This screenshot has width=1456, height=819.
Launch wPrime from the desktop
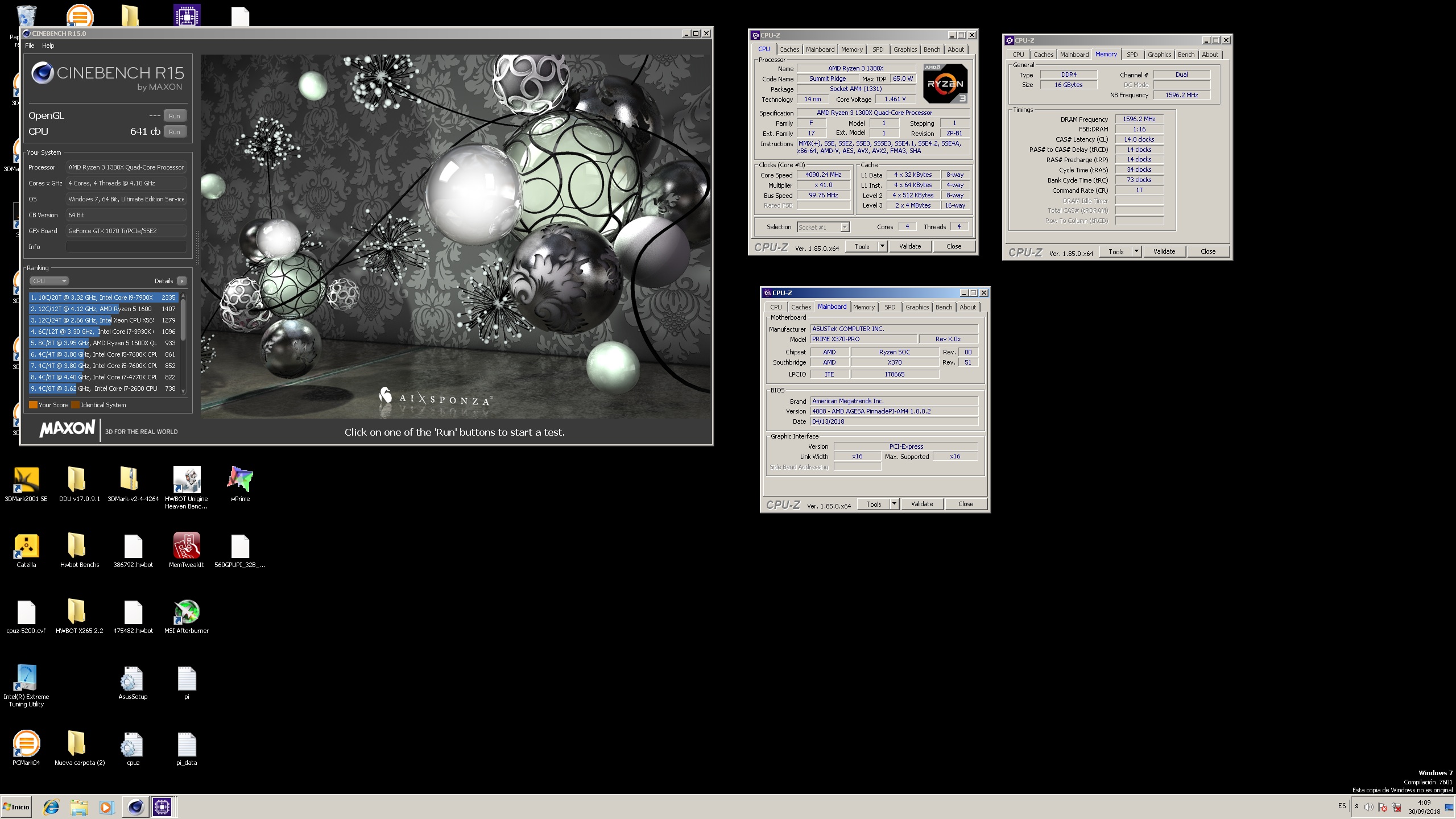[x=240, y=484]
